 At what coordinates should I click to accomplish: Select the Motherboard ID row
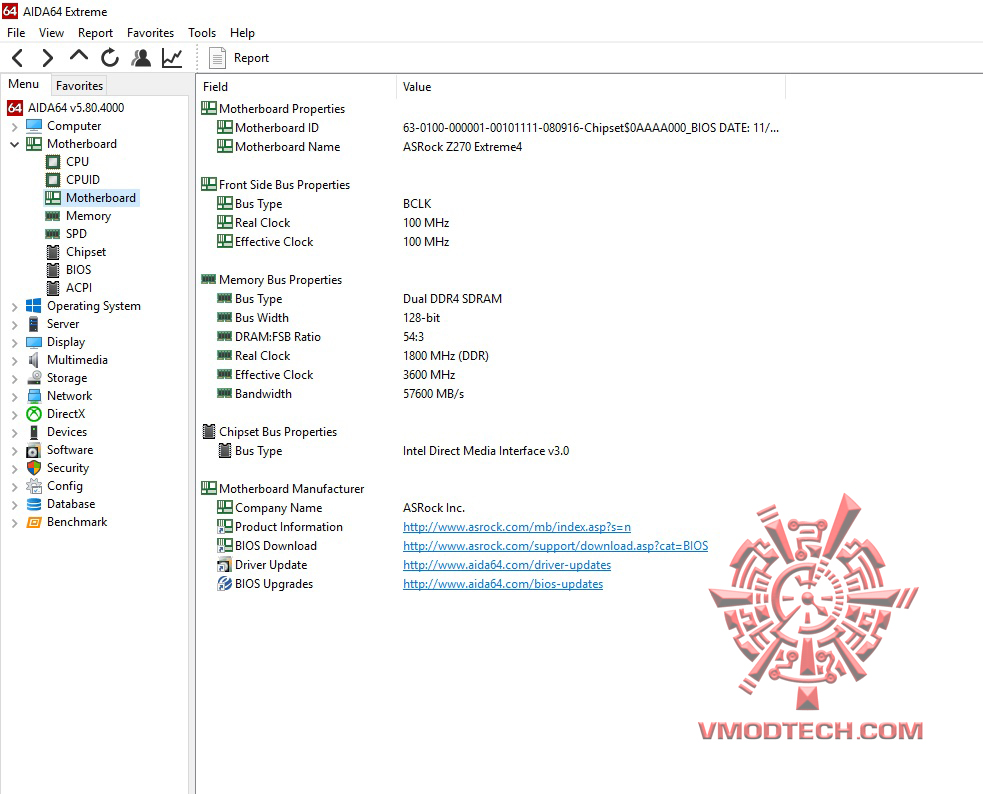(491, 128)
